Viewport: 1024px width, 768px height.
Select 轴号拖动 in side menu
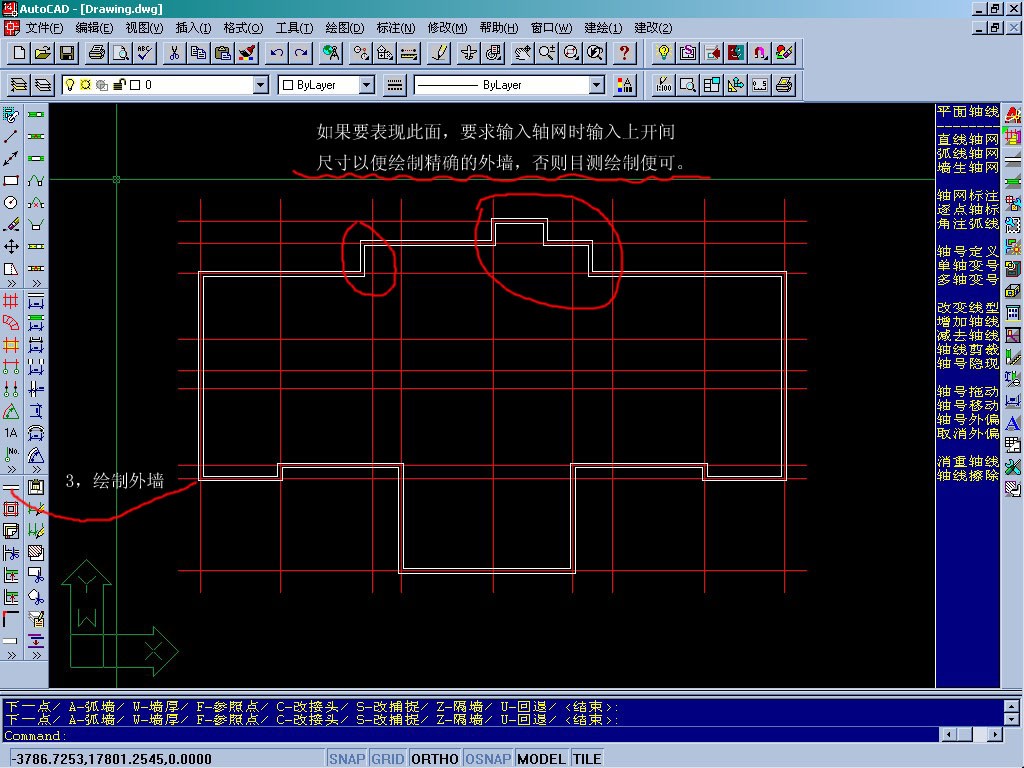(968, 391)
